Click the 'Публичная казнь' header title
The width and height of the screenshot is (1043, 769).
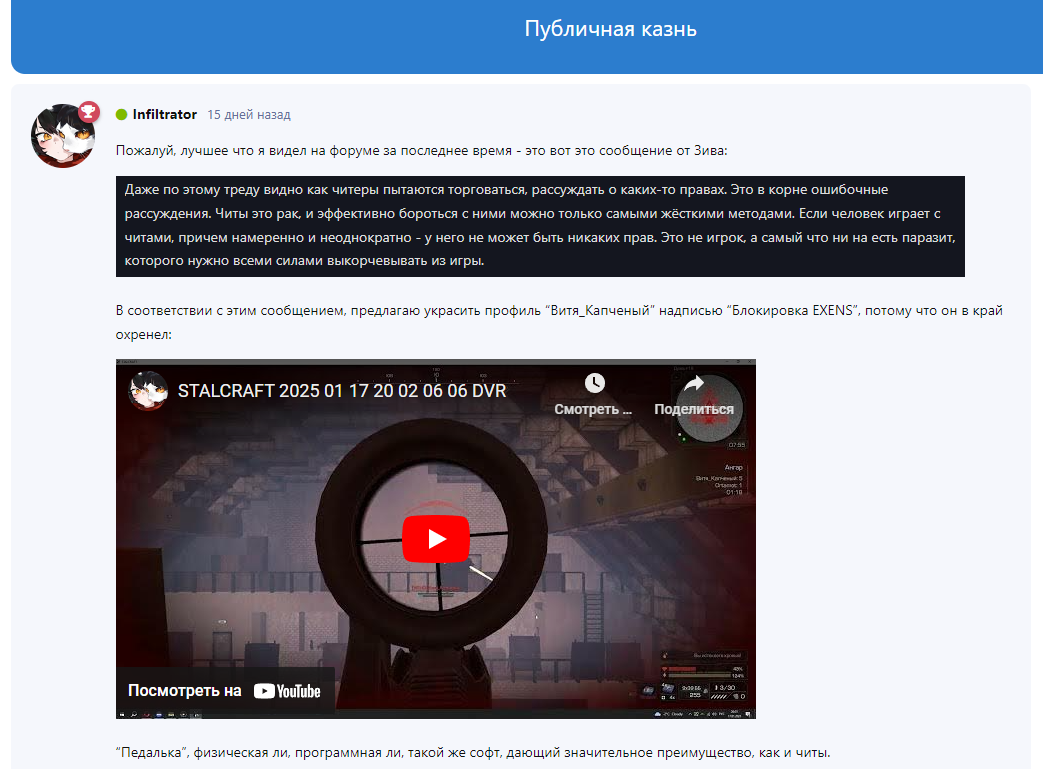click(x=611, y=29)
